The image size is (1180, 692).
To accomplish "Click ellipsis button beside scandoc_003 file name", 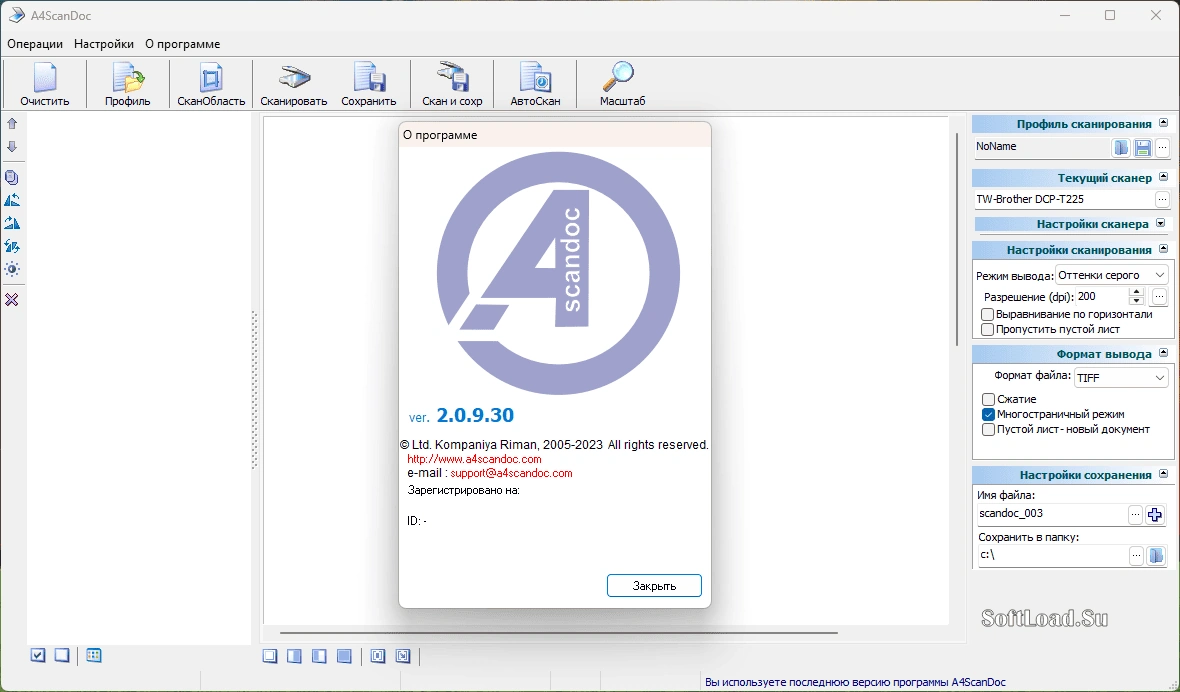I will [1136, 515].
